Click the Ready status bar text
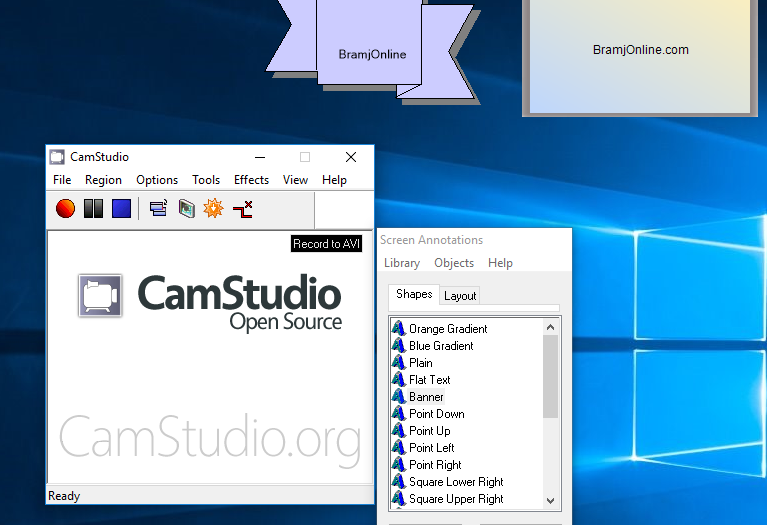 (x=64, y=496)
